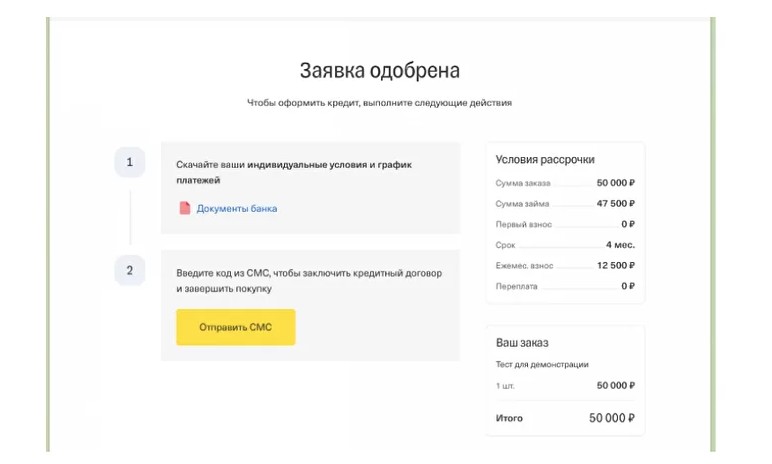Image resolution: width=772 pixels, height=464 pixels.
Task: Click the Условия рассрочки panel title
Action: coord(545,159)
